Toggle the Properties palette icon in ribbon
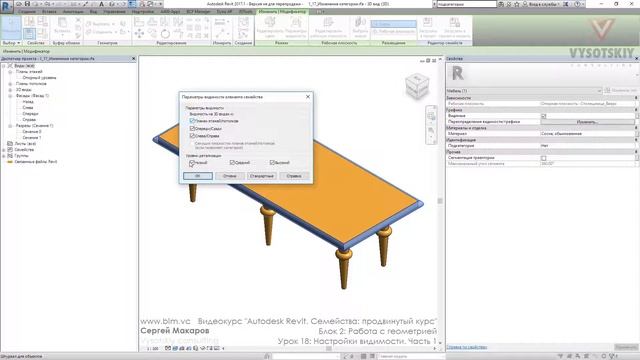Viewport: 640px width, 360px height. (x=29, y=33)
